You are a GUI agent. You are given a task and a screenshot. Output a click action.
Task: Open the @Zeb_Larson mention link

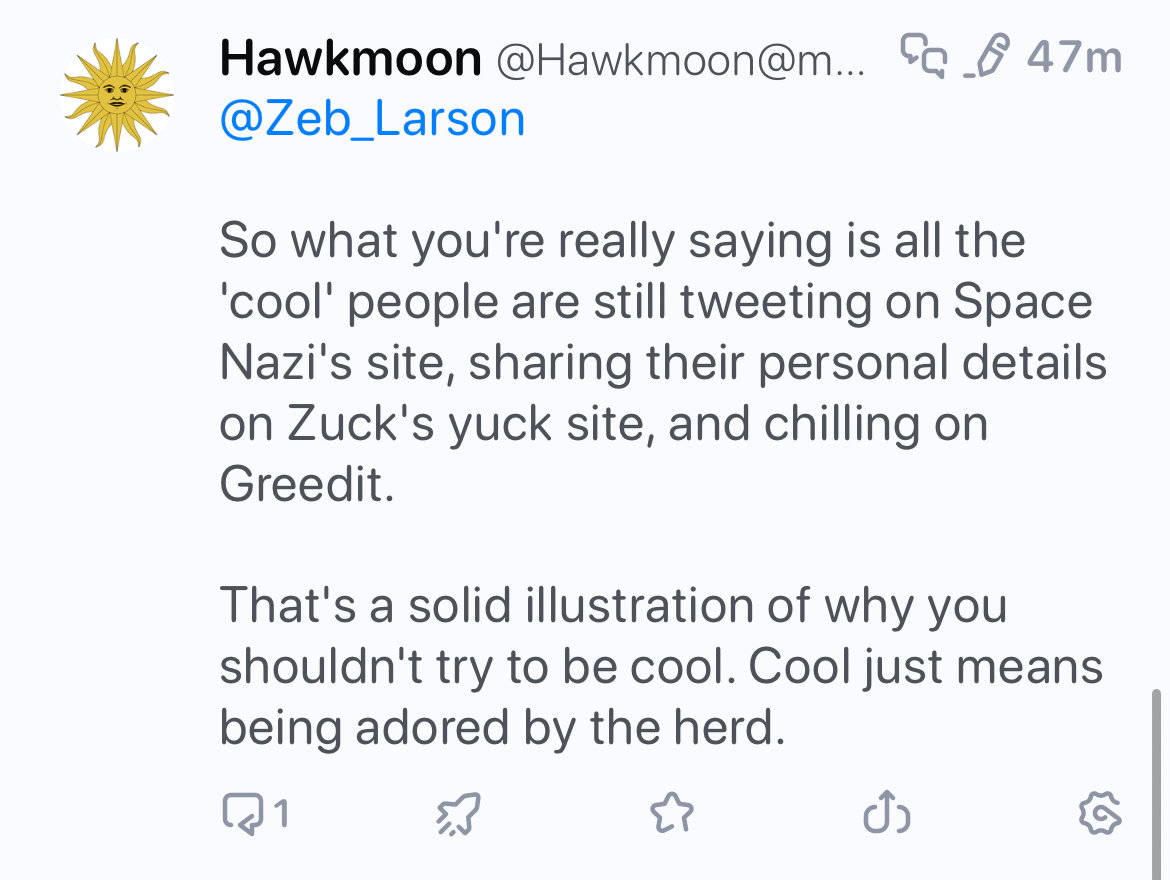(372, 119)
